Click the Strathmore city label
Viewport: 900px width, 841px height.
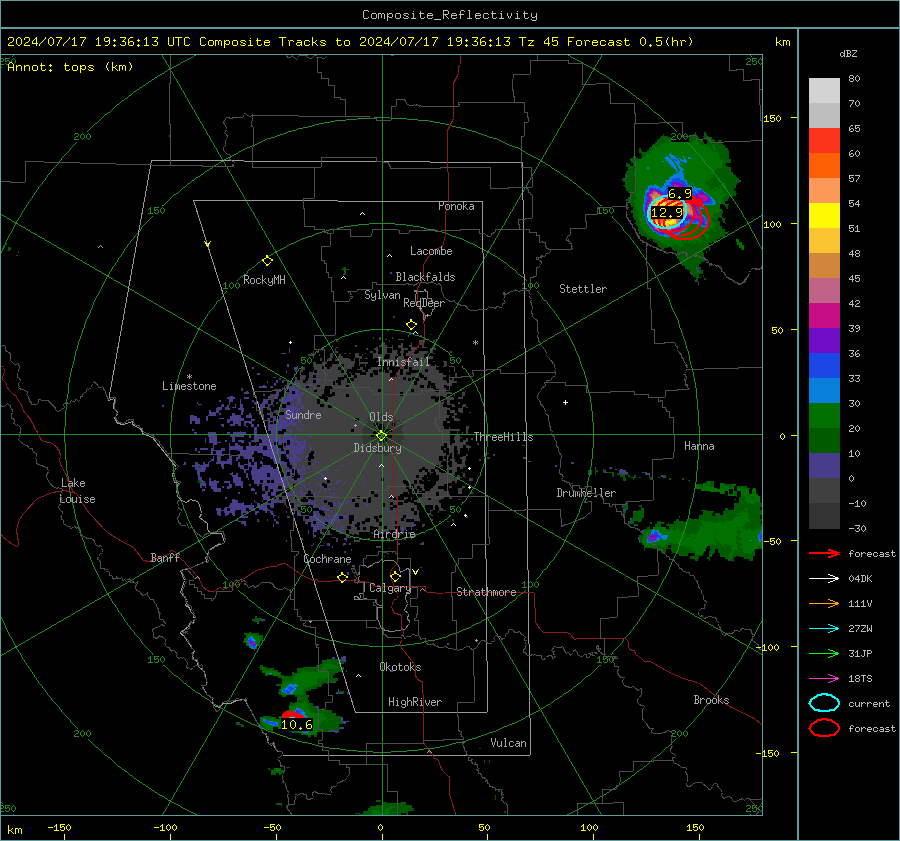(486, 592)
